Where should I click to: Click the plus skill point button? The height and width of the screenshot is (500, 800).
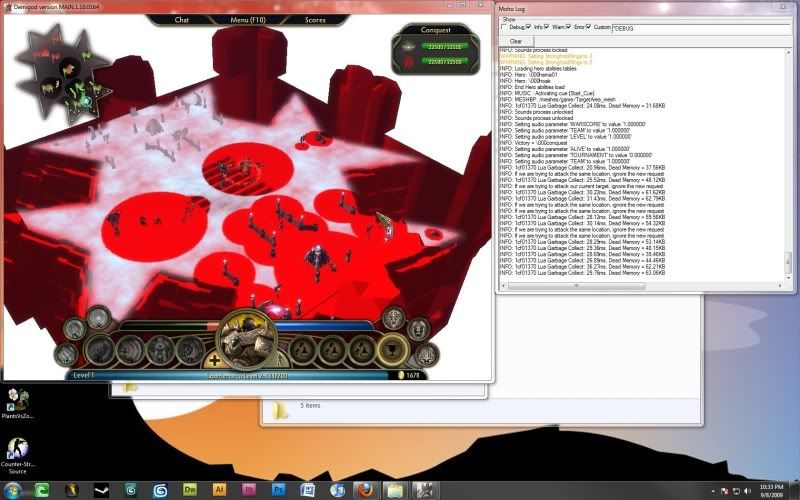tap(214, 360)
